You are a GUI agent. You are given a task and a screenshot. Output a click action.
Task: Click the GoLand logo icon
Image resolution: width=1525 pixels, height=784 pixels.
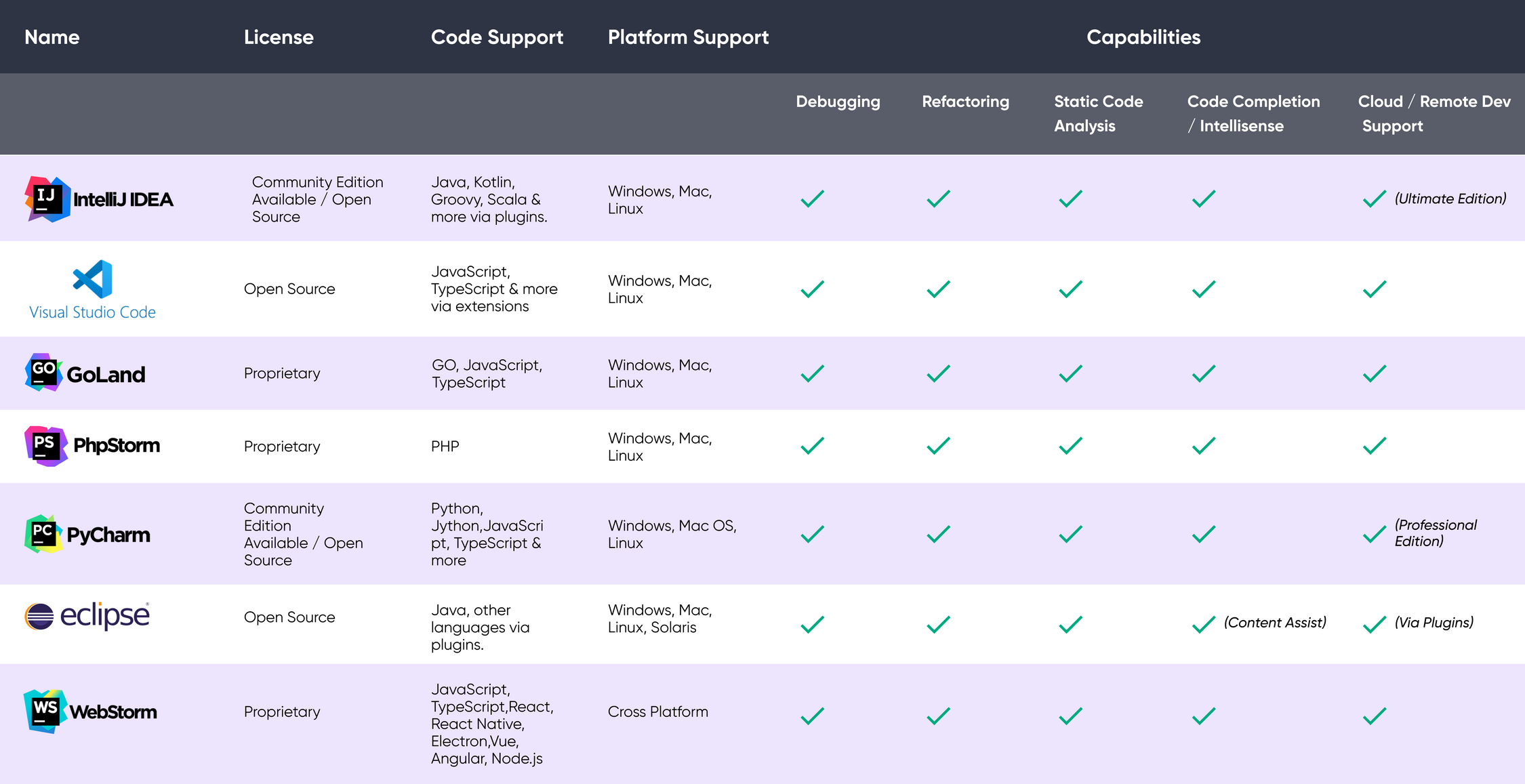43,373
